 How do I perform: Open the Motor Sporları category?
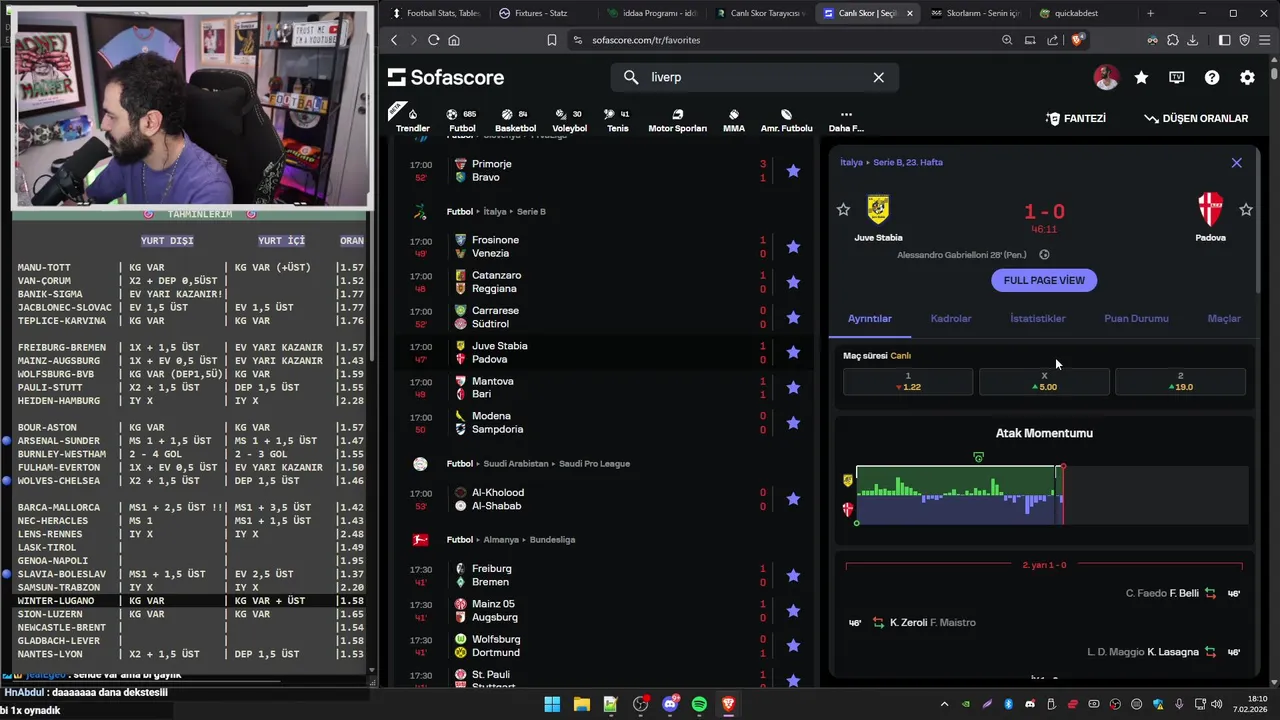(x=677, y=120)
